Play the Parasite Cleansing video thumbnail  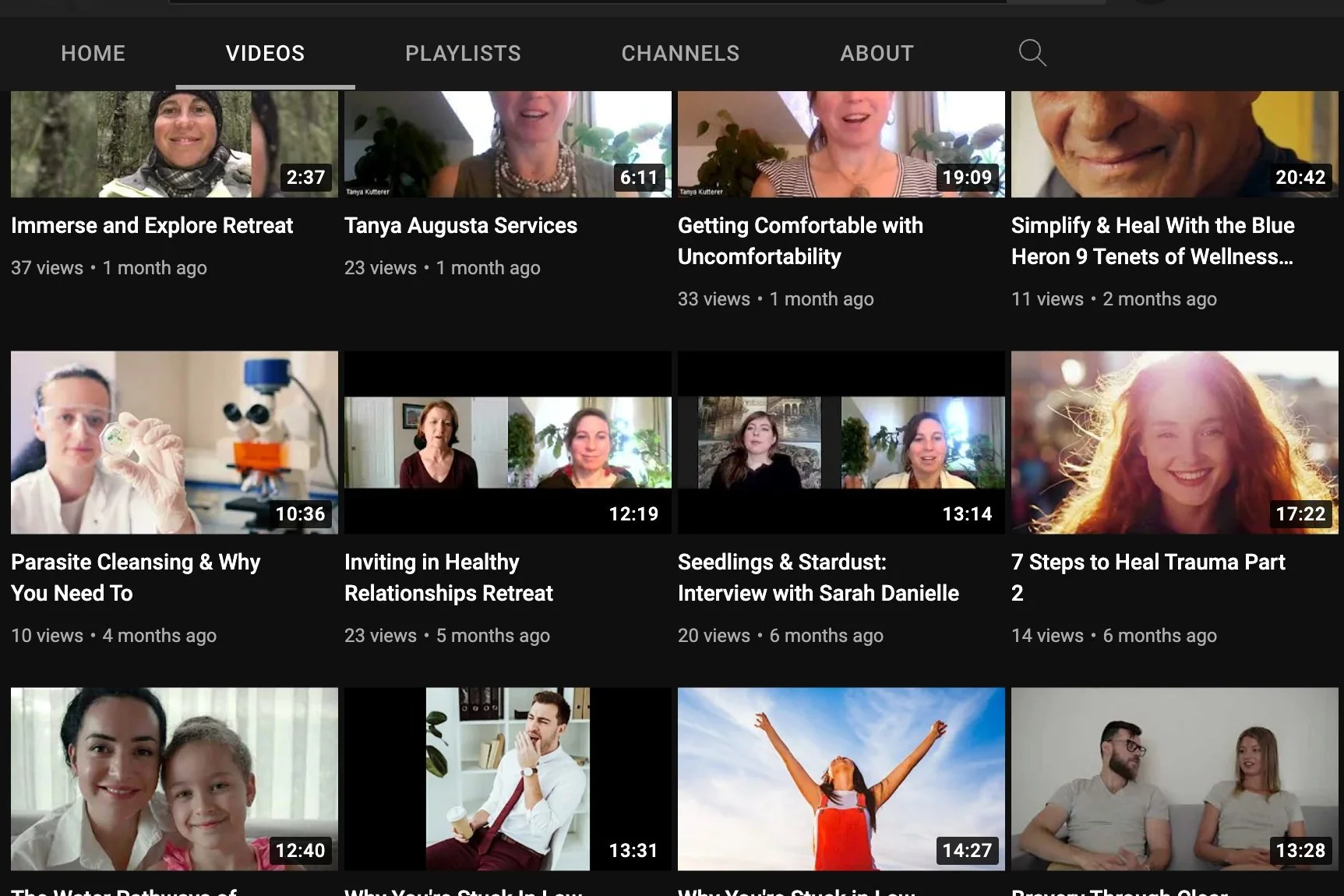tap(175, 443)
